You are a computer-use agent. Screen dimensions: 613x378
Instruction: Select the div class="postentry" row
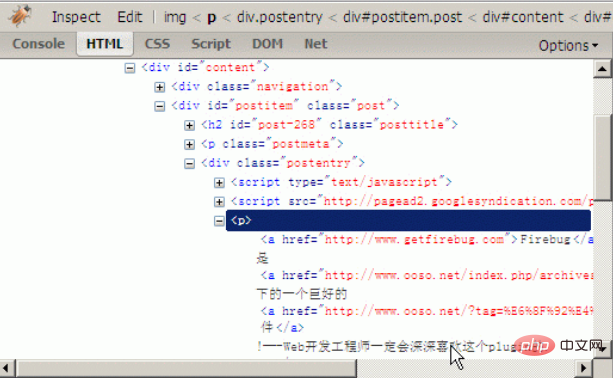283,163
